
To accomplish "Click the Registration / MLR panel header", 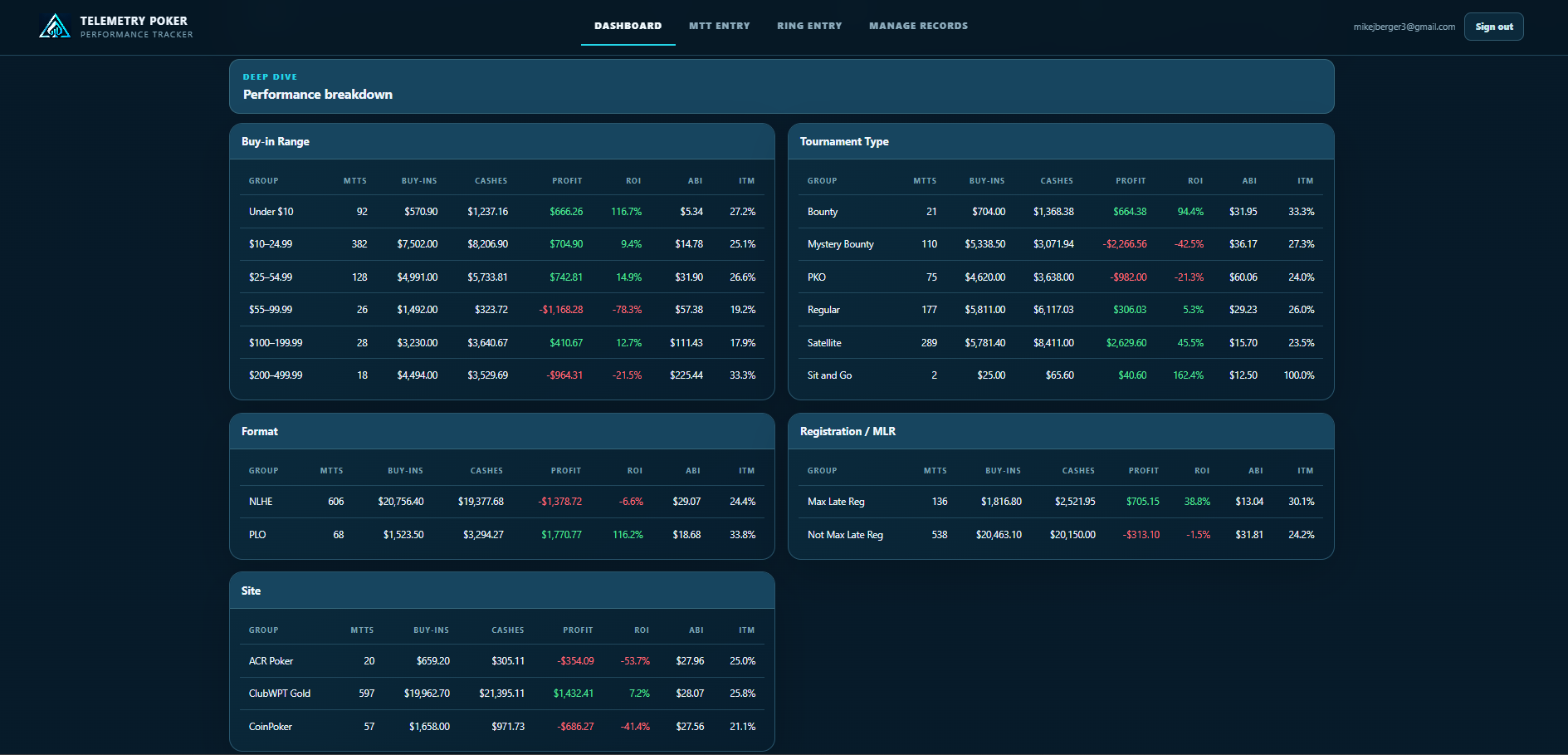I will pos(1061,431).
